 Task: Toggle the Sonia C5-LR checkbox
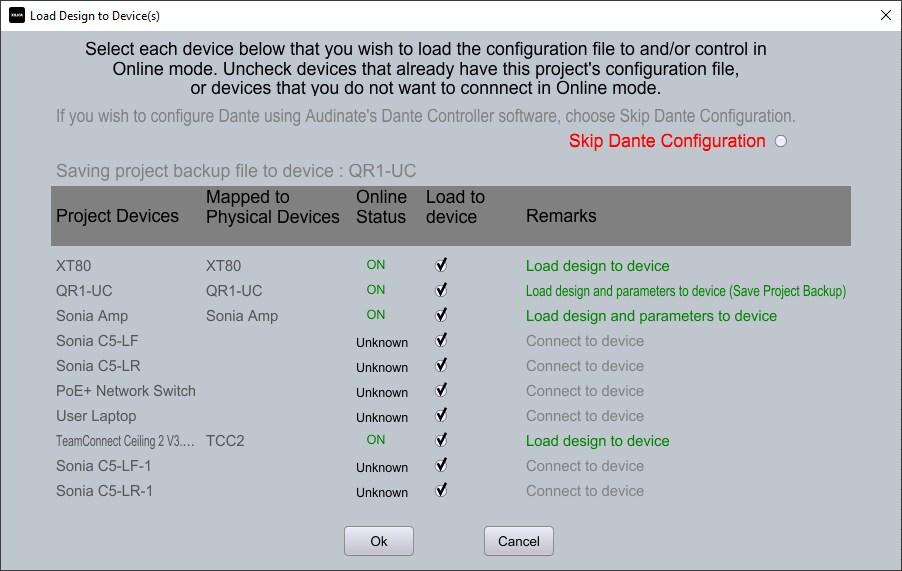click(x=441, y=365)
